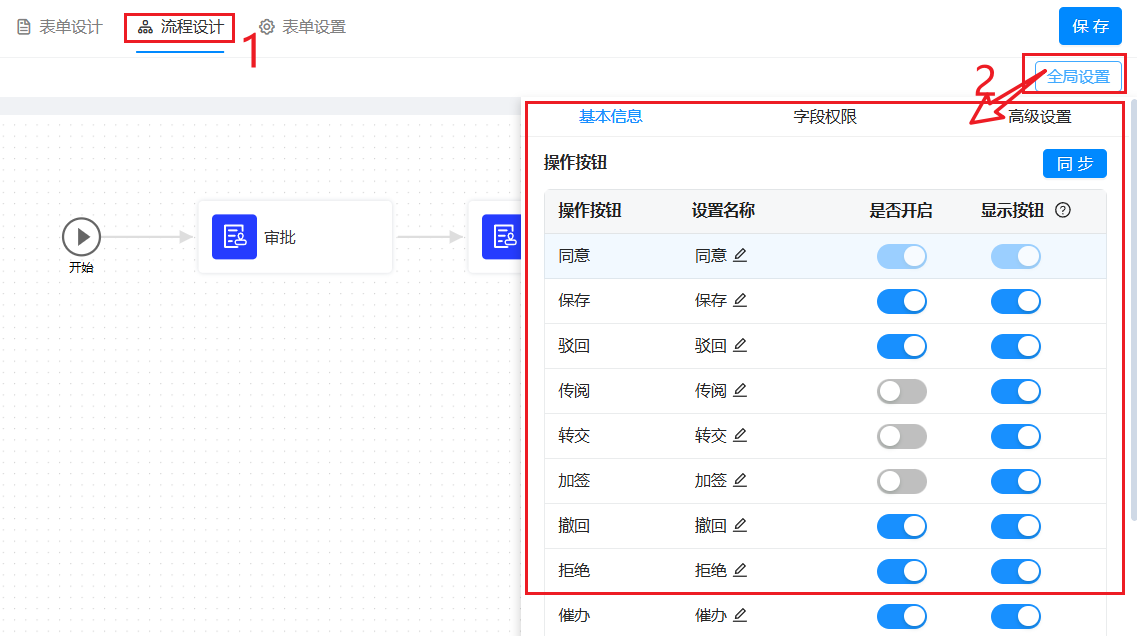Click the 审批 approval node icon
Viewport: 1137px width, 636px height.
[234, 237]
